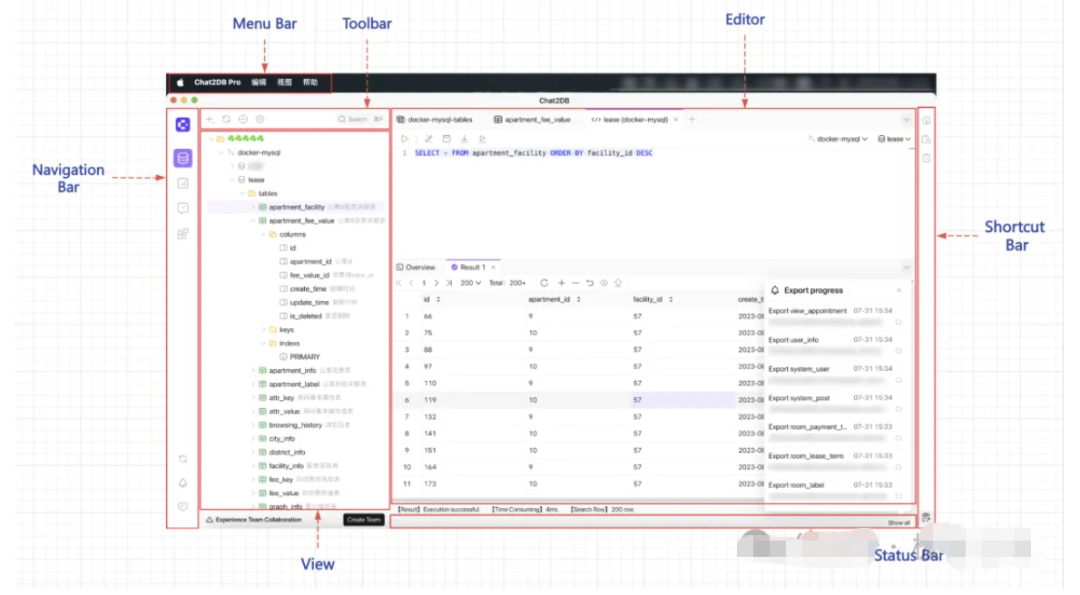1080x595 pixels.
Task: Expand the editor tabs overflow chevron
Action: click(x=906, y=120)
